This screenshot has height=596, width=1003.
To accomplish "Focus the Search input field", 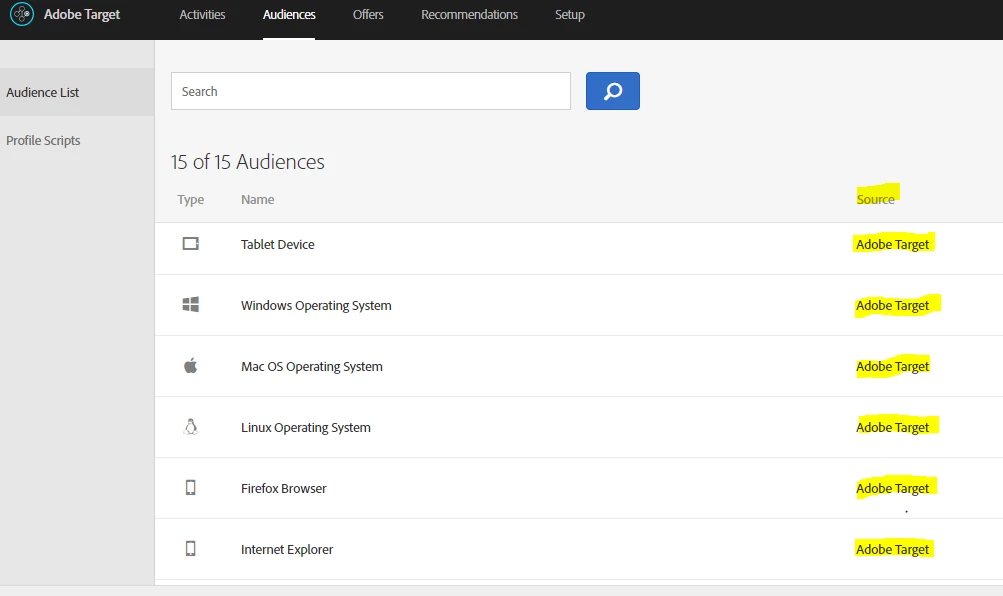I will (370, 91).
